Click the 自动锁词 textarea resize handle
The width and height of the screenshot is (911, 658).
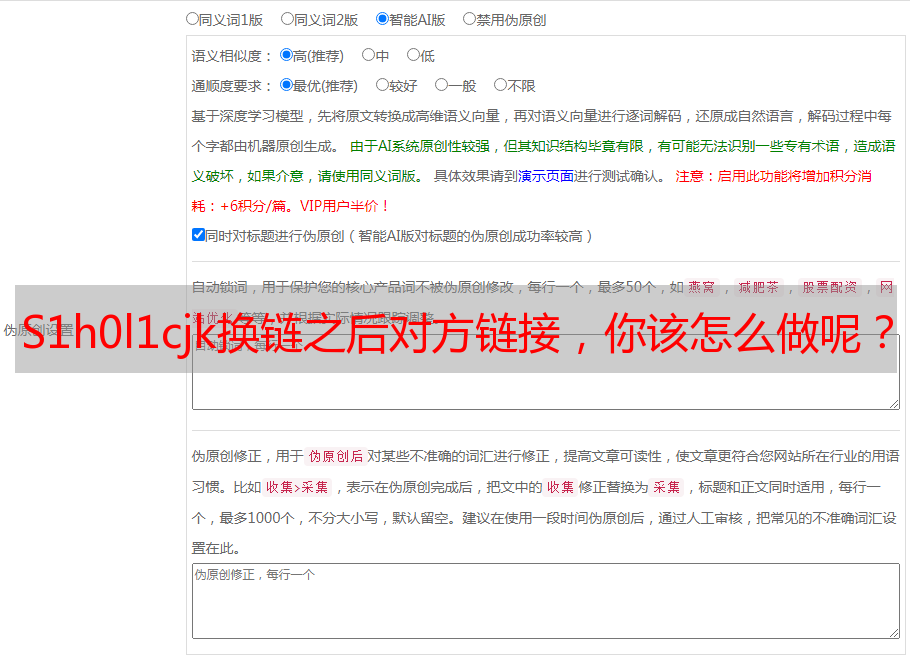[894, 404]
